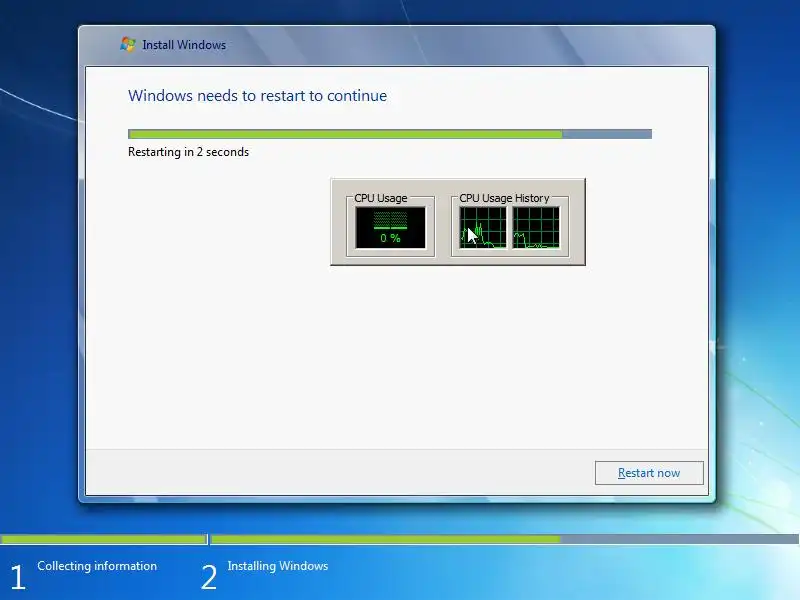The width and height of the screenshot is (800, 600).
Task: Click the step number 1
Action: (x=18, y=577)
